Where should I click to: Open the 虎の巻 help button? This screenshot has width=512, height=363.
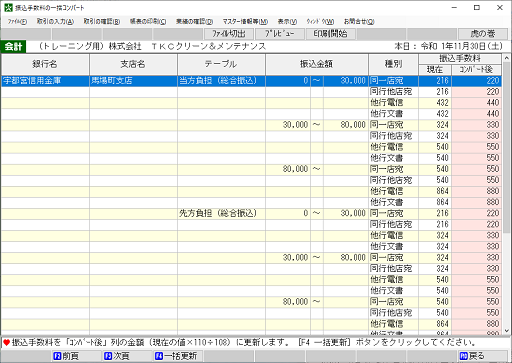pyautogui.click(x=483, y=34)
